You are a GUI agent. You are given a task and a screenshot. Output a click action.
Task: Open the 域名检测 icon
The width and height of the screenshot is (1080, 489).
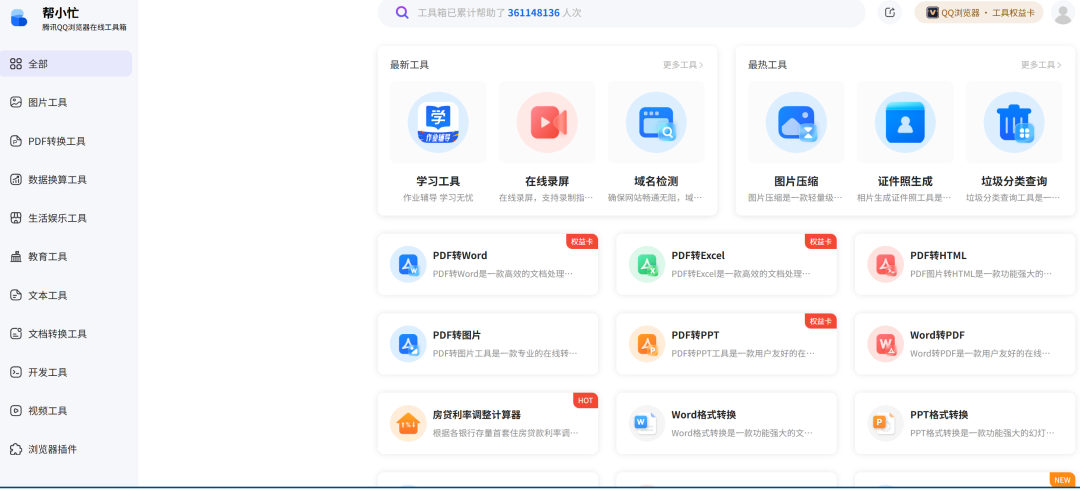pyautogui.click(x=656, y=122)
